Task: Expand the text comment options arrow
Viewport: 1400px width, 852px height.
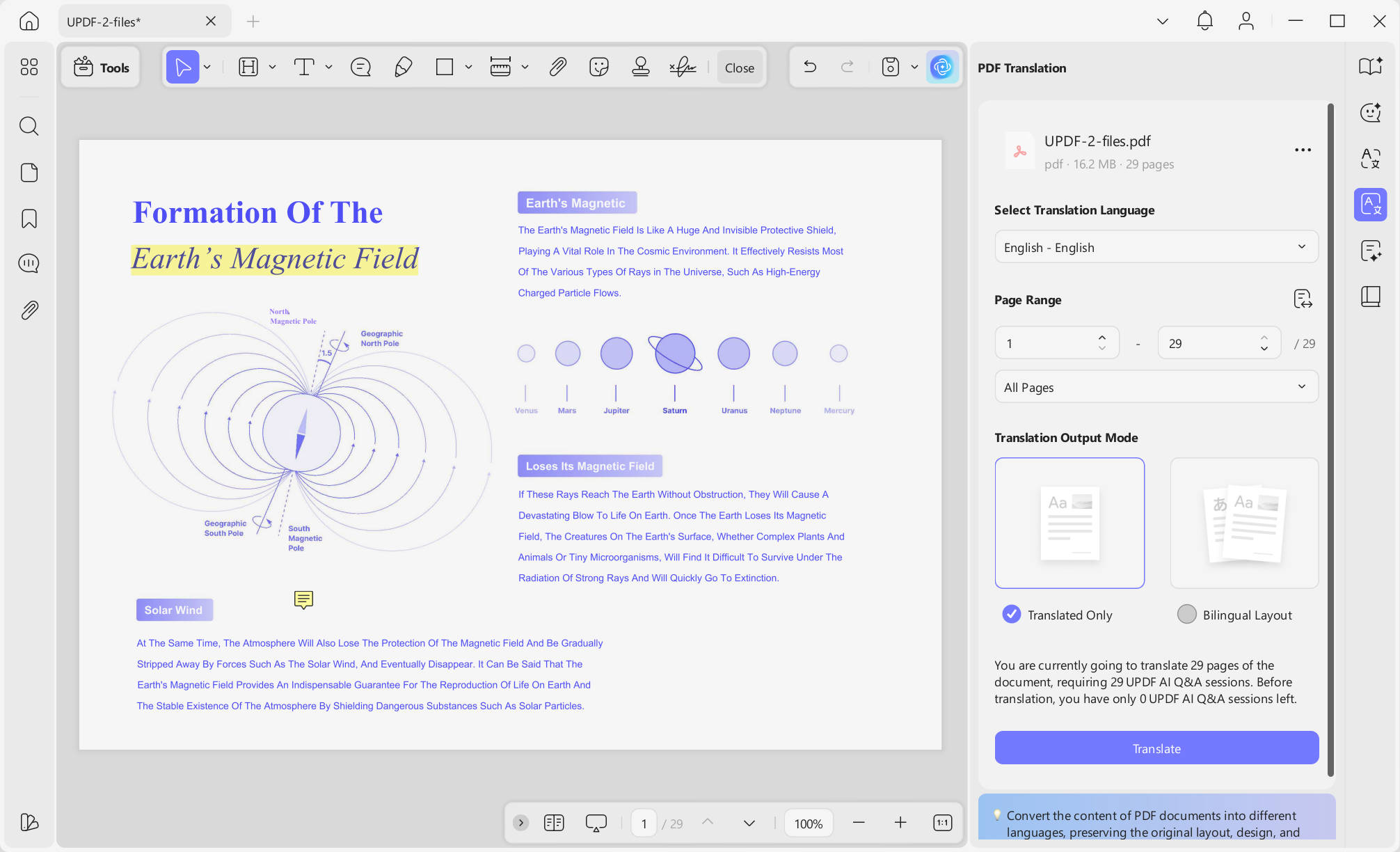Action: (328, 67)
